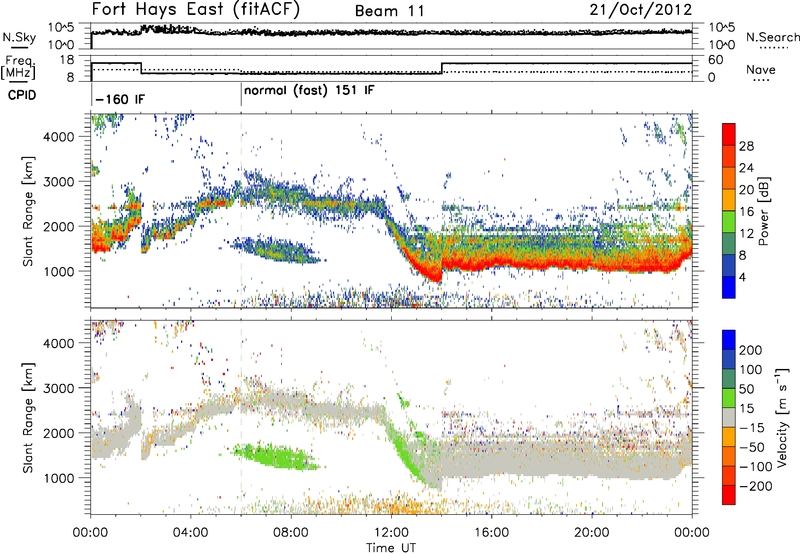Click the 'Nave' legend label
Screen dimensions: 800x554
pyautogui.click(x=760, y=70)
